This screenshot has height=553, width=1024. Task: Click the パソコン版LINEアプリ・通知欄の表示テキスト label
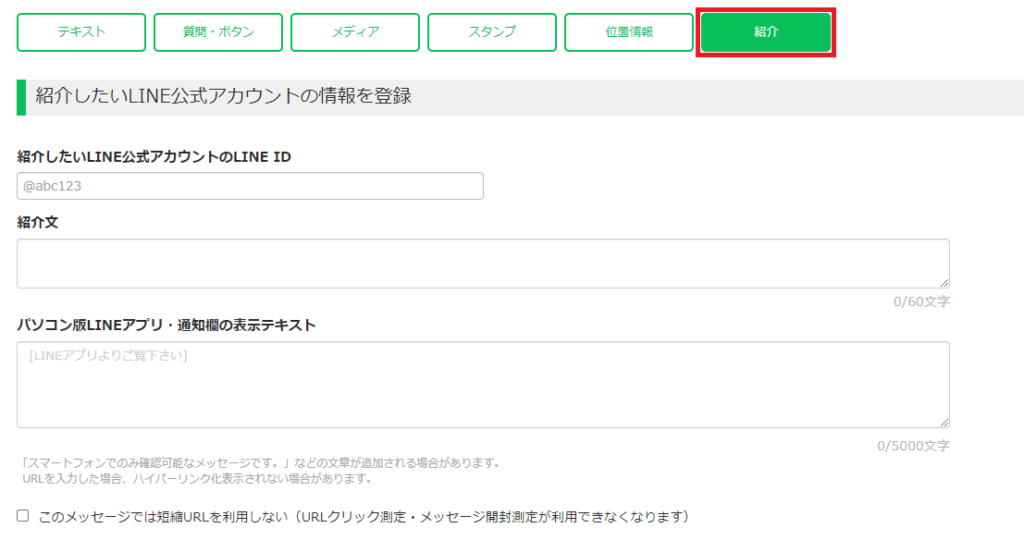[x=167, y=325]
